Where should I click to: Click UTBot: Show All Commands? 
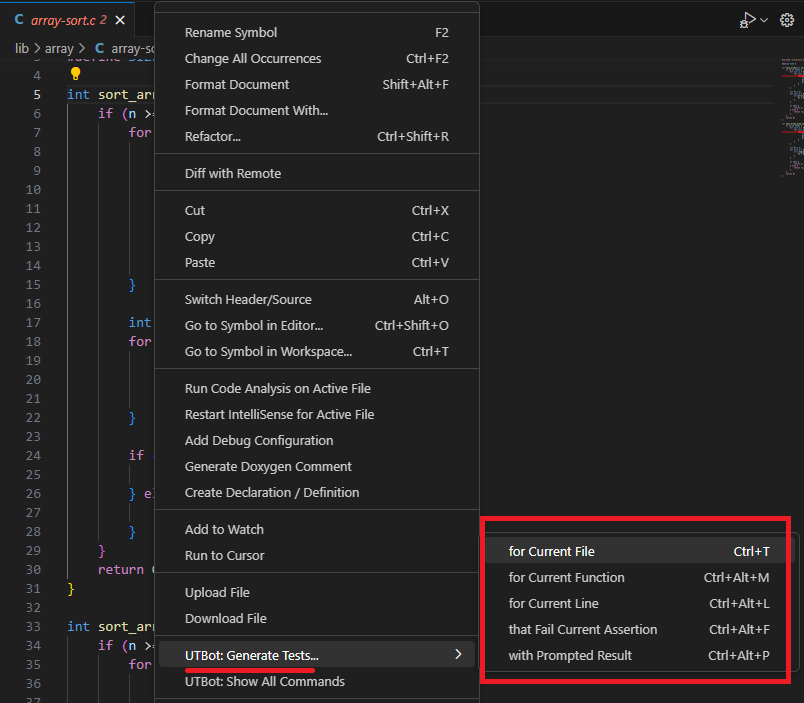pos(265,682)
